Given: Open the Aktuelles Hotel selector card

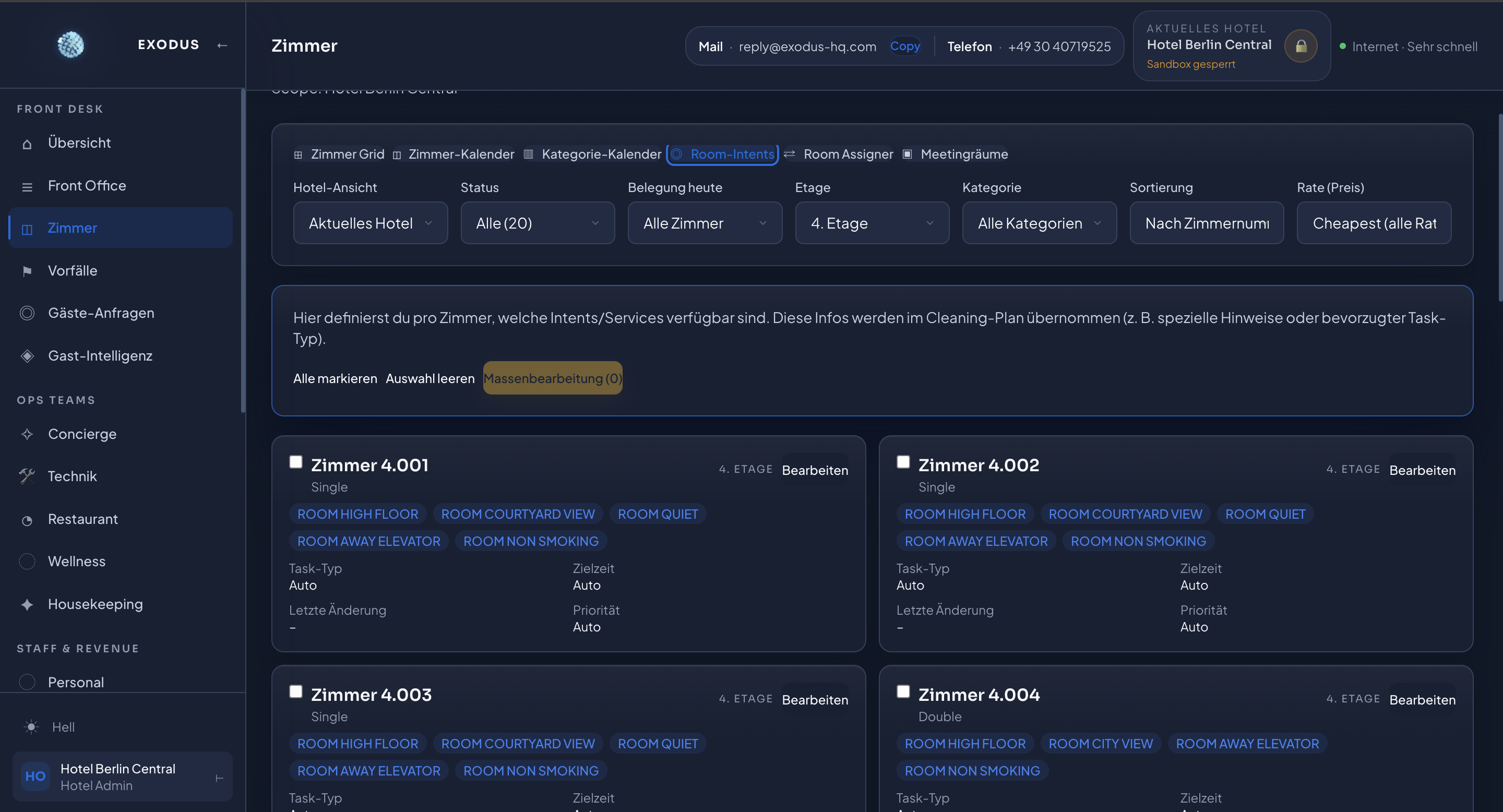Looking at the screenshot, I should [1231, 46].
